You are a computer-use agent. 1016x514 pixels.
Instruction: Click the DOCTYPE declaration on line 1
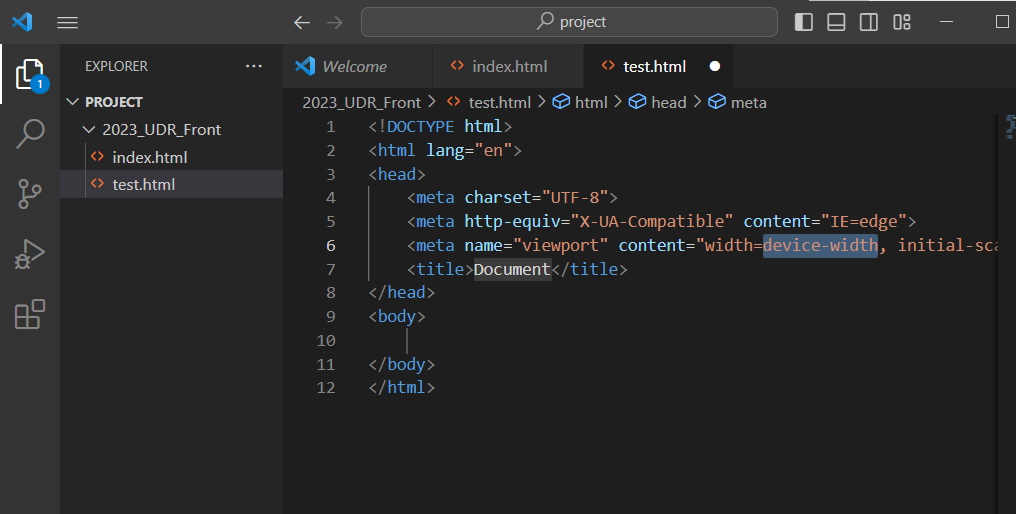(440, 126)
